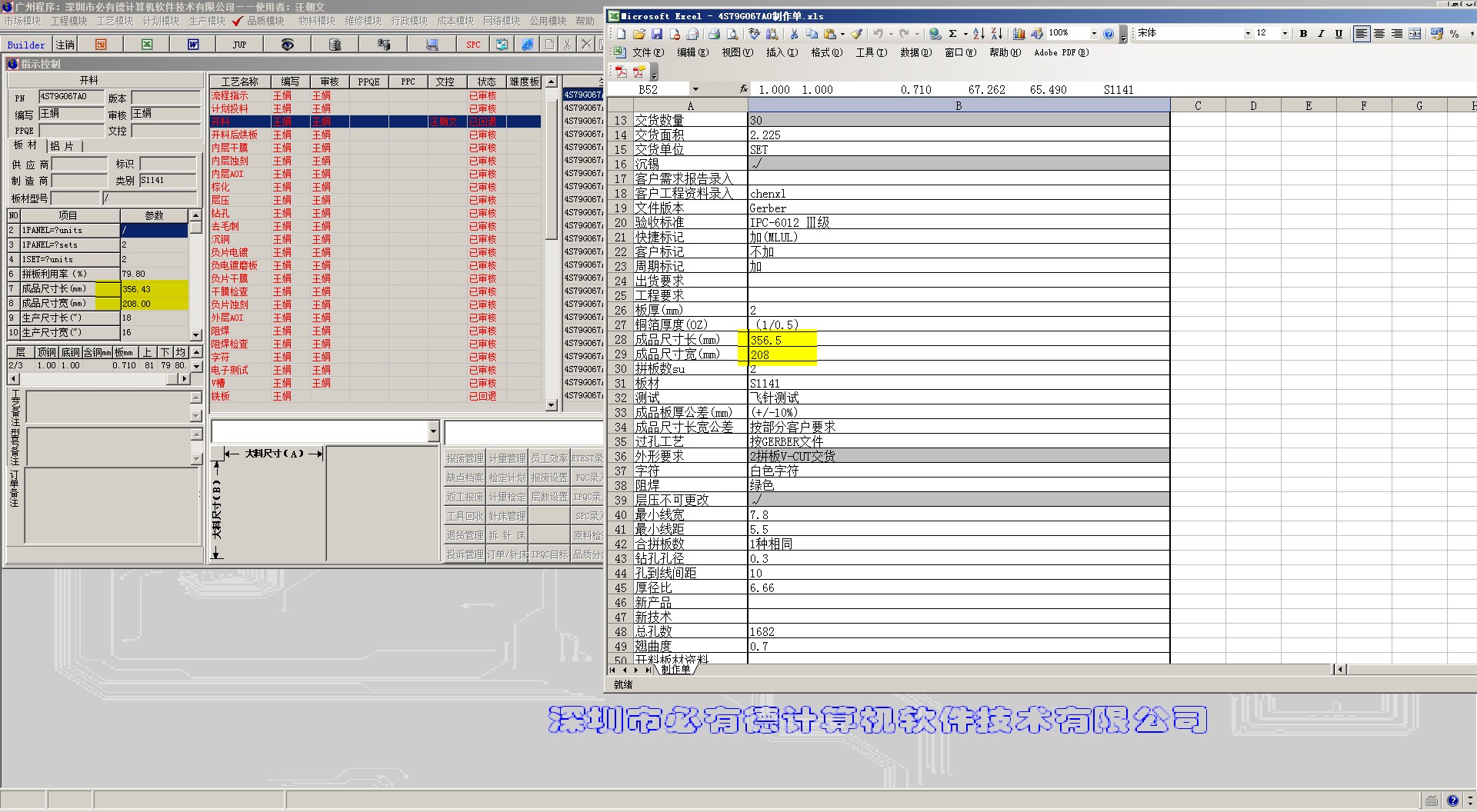Click the 报废管理 button
Screen dimensions: 1477x812
point(465,458)
